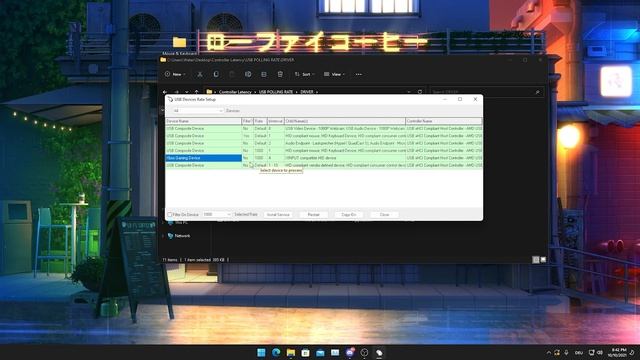Click the button between Restart and Close
640x360 pixels.
tap(349, 215)
